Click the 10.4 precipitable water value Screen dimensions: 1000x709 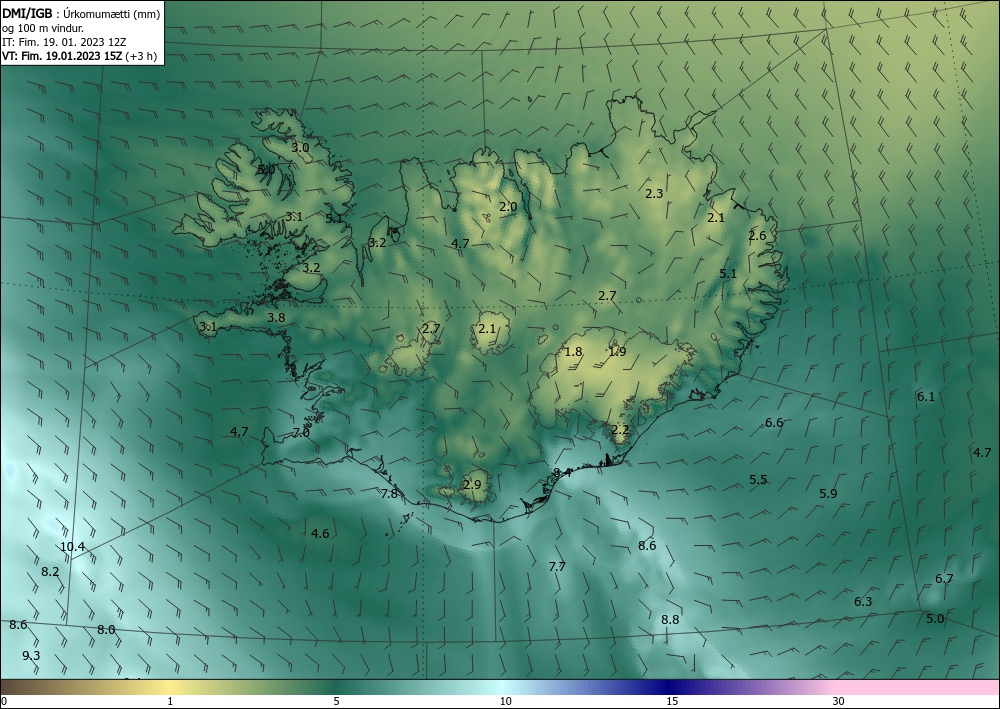point(73,547)
